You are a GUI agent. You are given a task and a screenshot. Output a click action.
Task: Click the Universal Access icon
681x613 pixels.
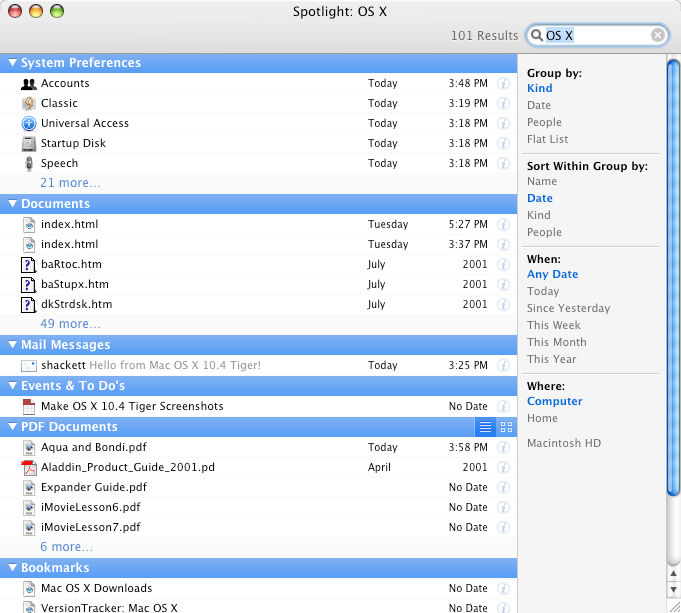click(29, 124)
